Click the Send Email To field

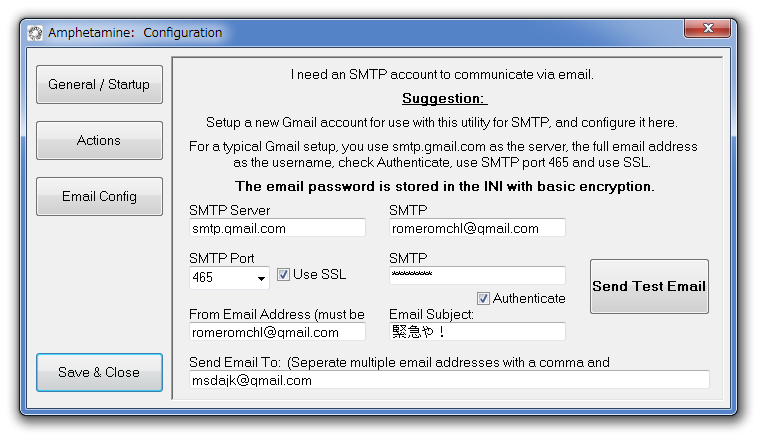[x=449, y=380]
